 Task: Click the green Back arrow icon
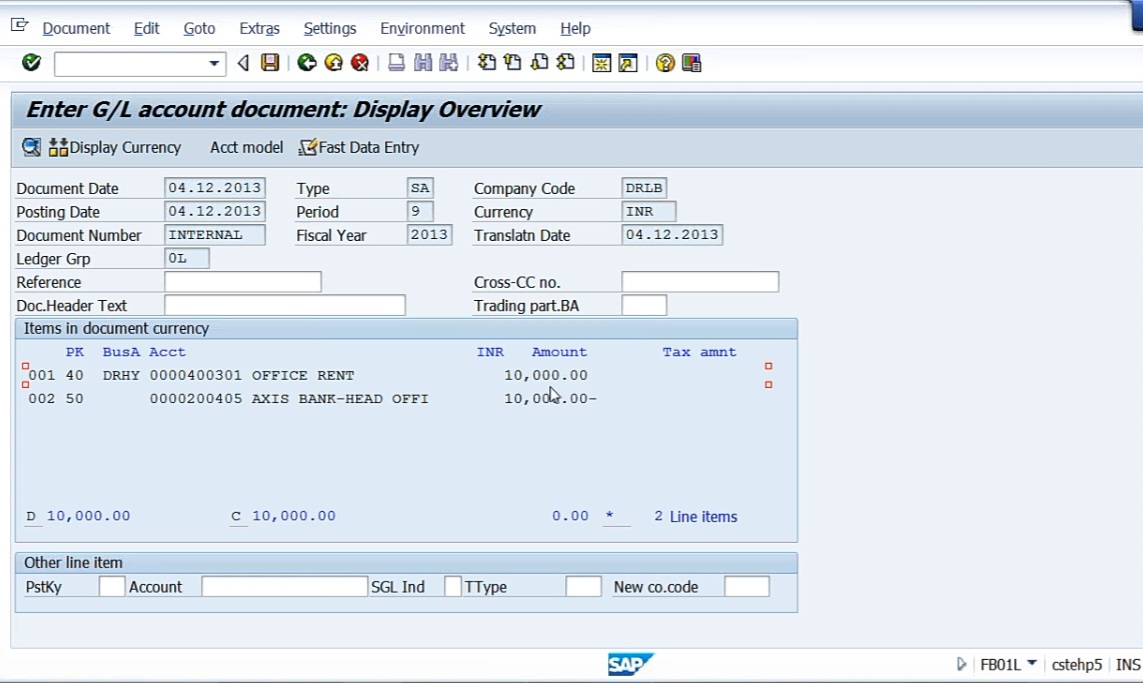pos(307,63)
